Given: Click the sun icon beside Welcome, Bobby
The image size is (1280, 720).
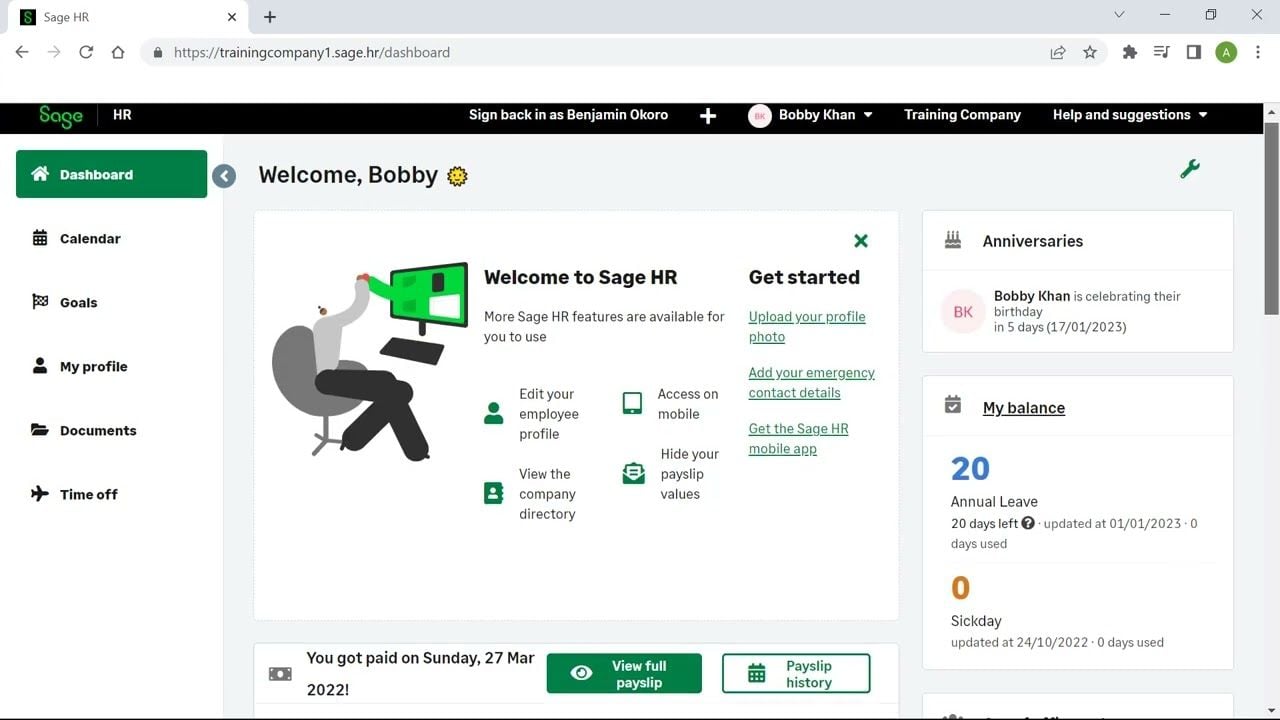Looking at the screenshot, I should (x=457, y=176).
